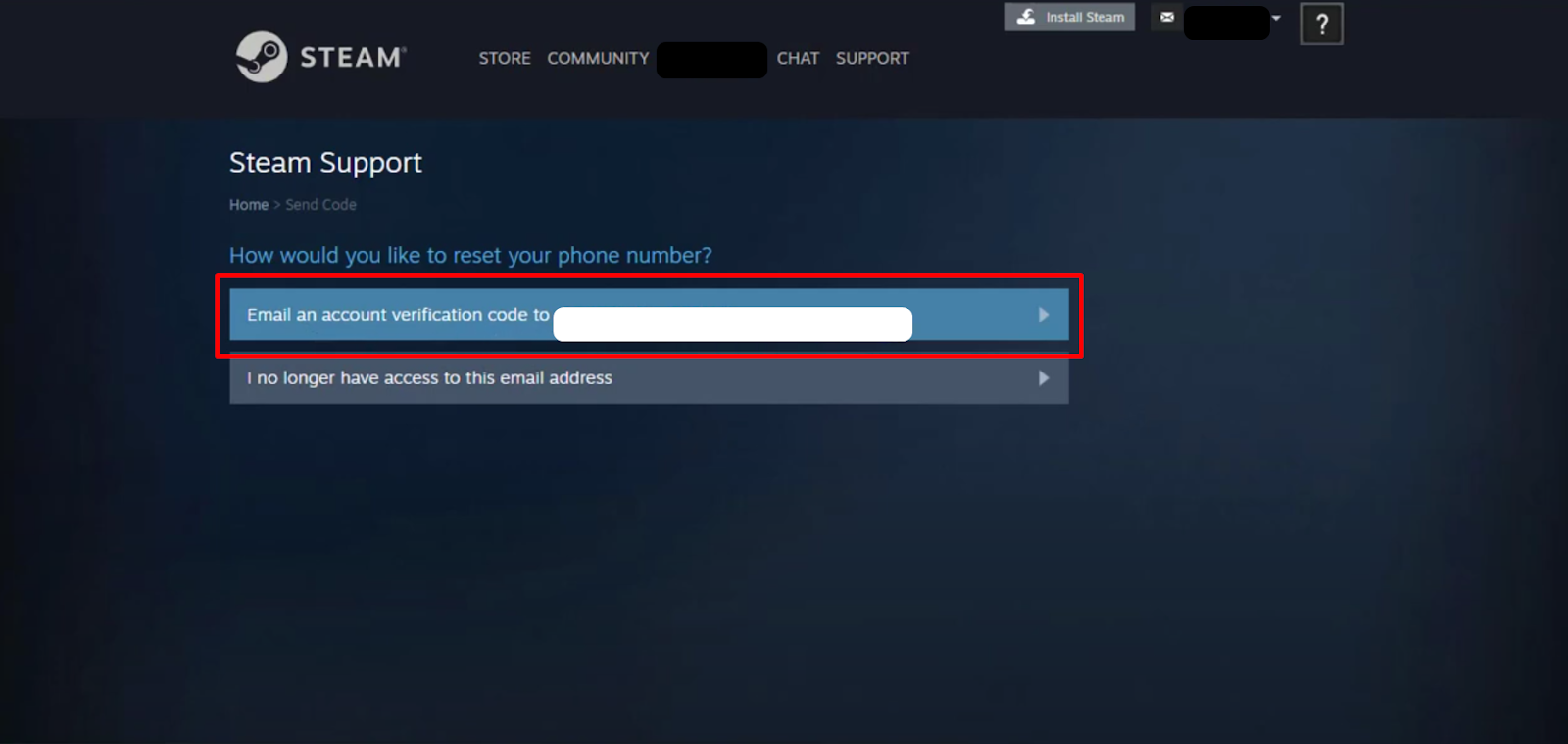Open the mail envelope notifications icon
Image resolution: width=1568 pixels, height=744 pixels.
click(1166, 17)
